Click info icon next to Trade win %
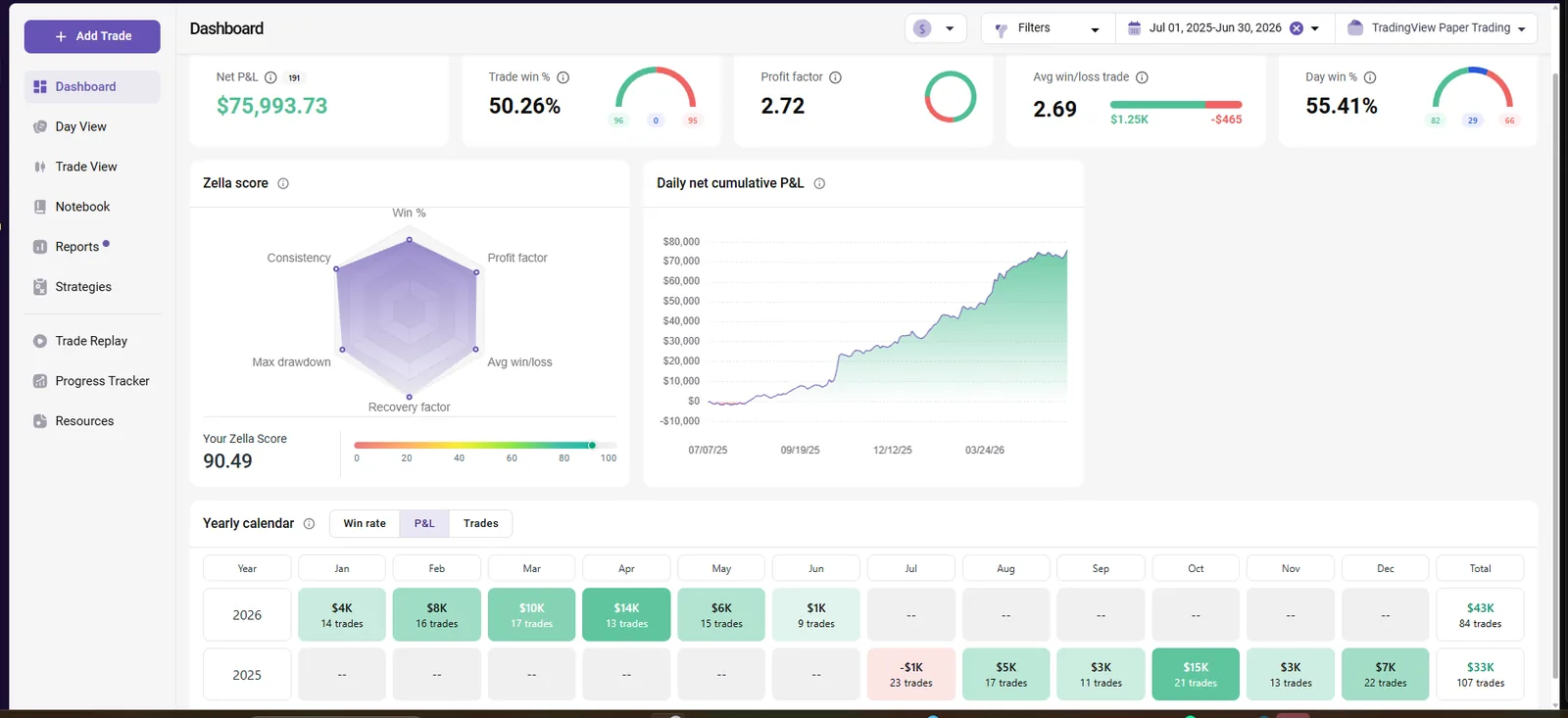 click(563, 77)
